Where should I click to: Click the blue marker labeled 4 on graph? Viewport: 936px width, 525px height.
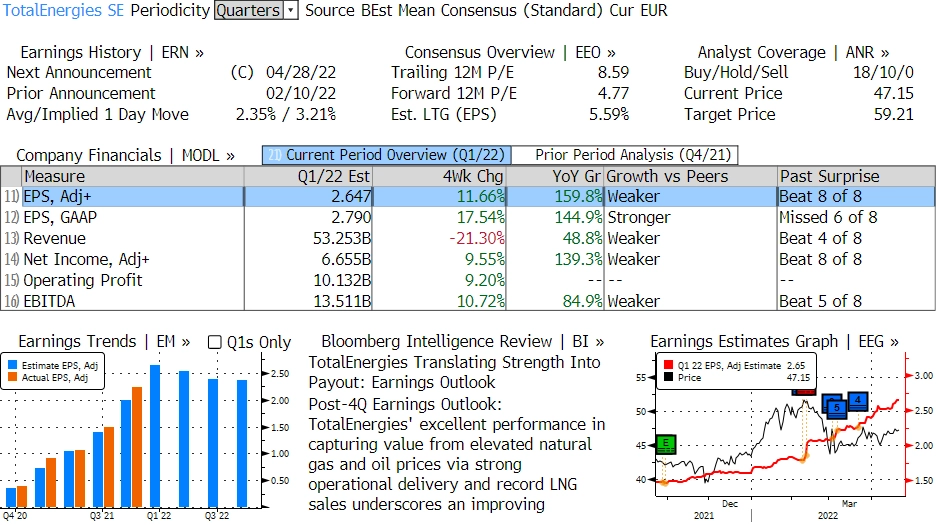coord(858,400)
